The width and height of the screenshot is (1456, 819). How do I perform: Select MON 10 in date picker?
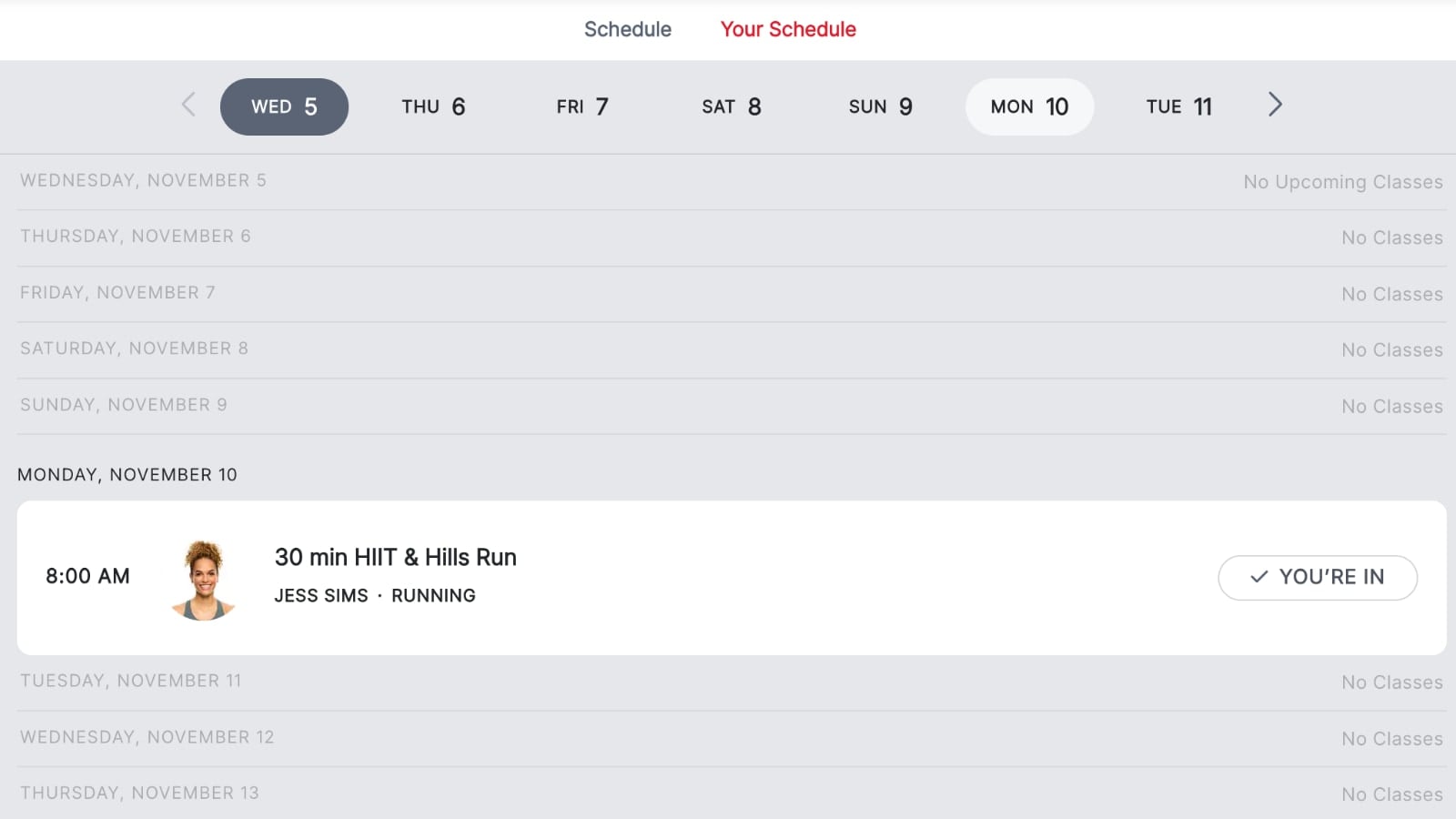coord(1029,106)
